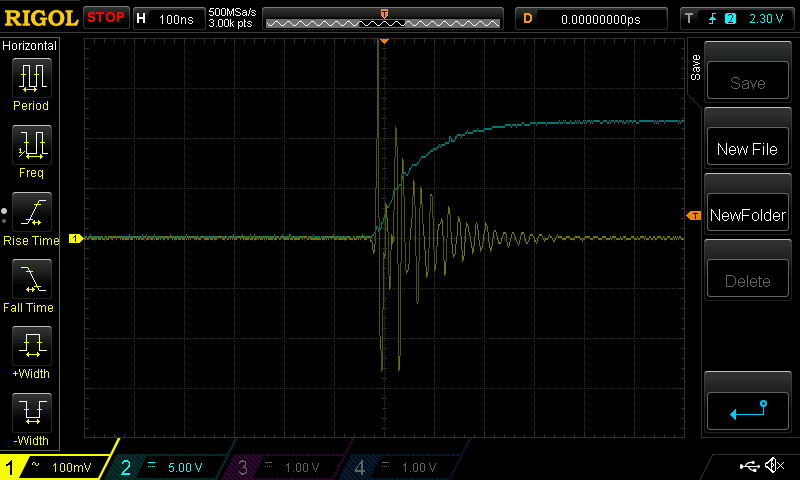The height and width of the screenshot is (480, 800).
Task: Click the Save vertical menu tab label
Action: (x=695, y=67)
